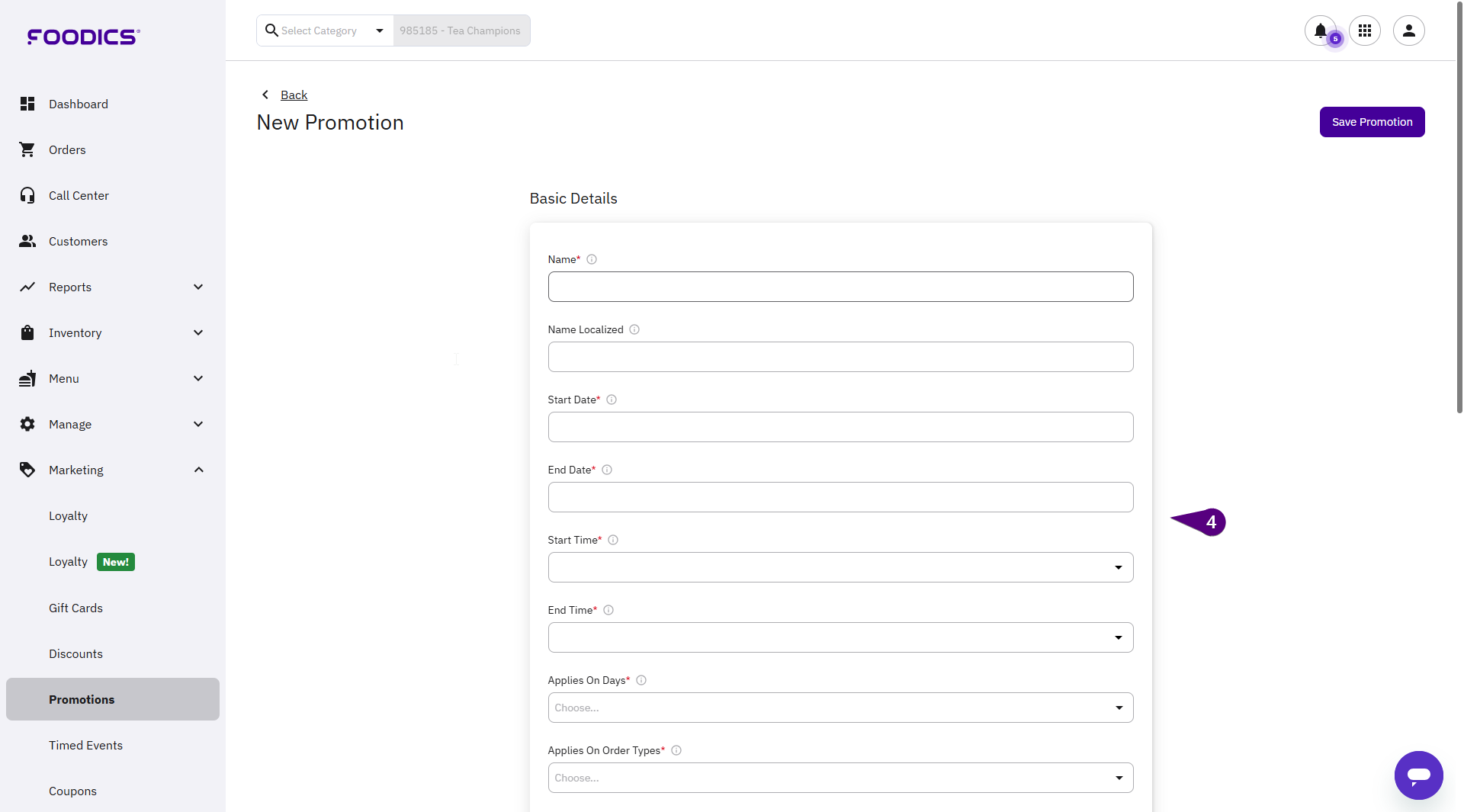Click the Save Promotion button
Image resolution: width=1464 pixels, height=812 pixels.
(1371, 122)
